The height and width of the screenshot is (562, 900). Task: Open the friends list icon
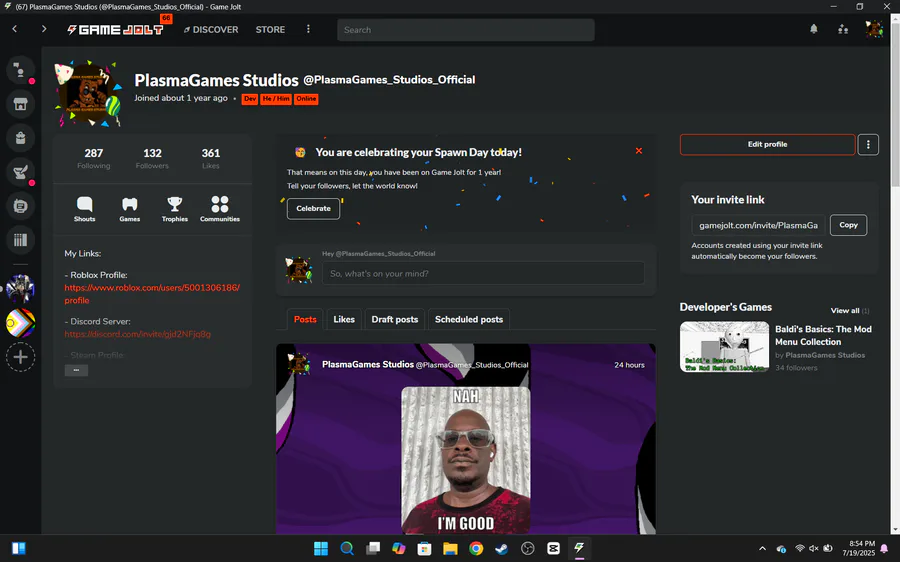843,29
